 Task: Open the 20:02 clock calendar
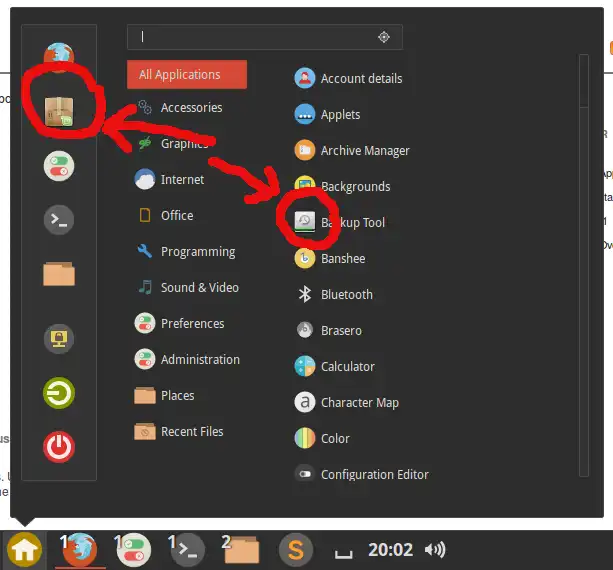tap(390, 550)
